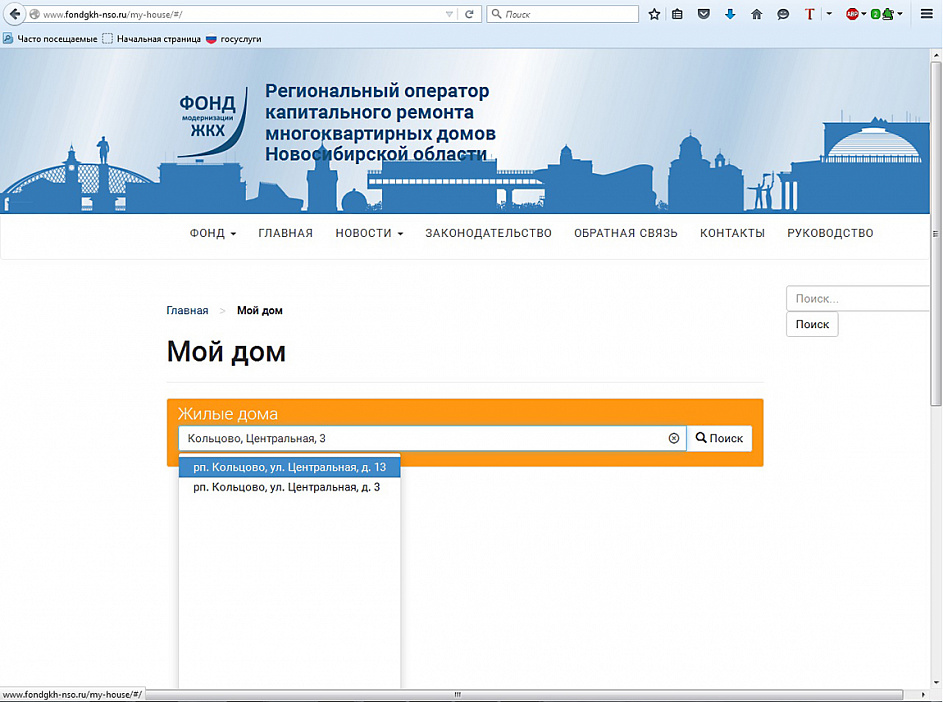Click the vertical page scrollbar thumb
Viewport: 943px width, 702px height.
point(936,233)
